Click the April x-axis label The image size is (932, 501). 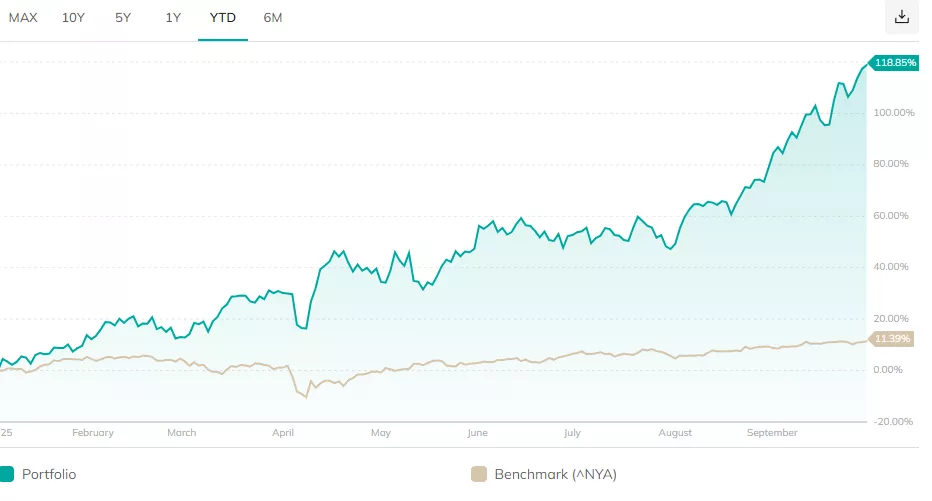[x=283, y=433]
